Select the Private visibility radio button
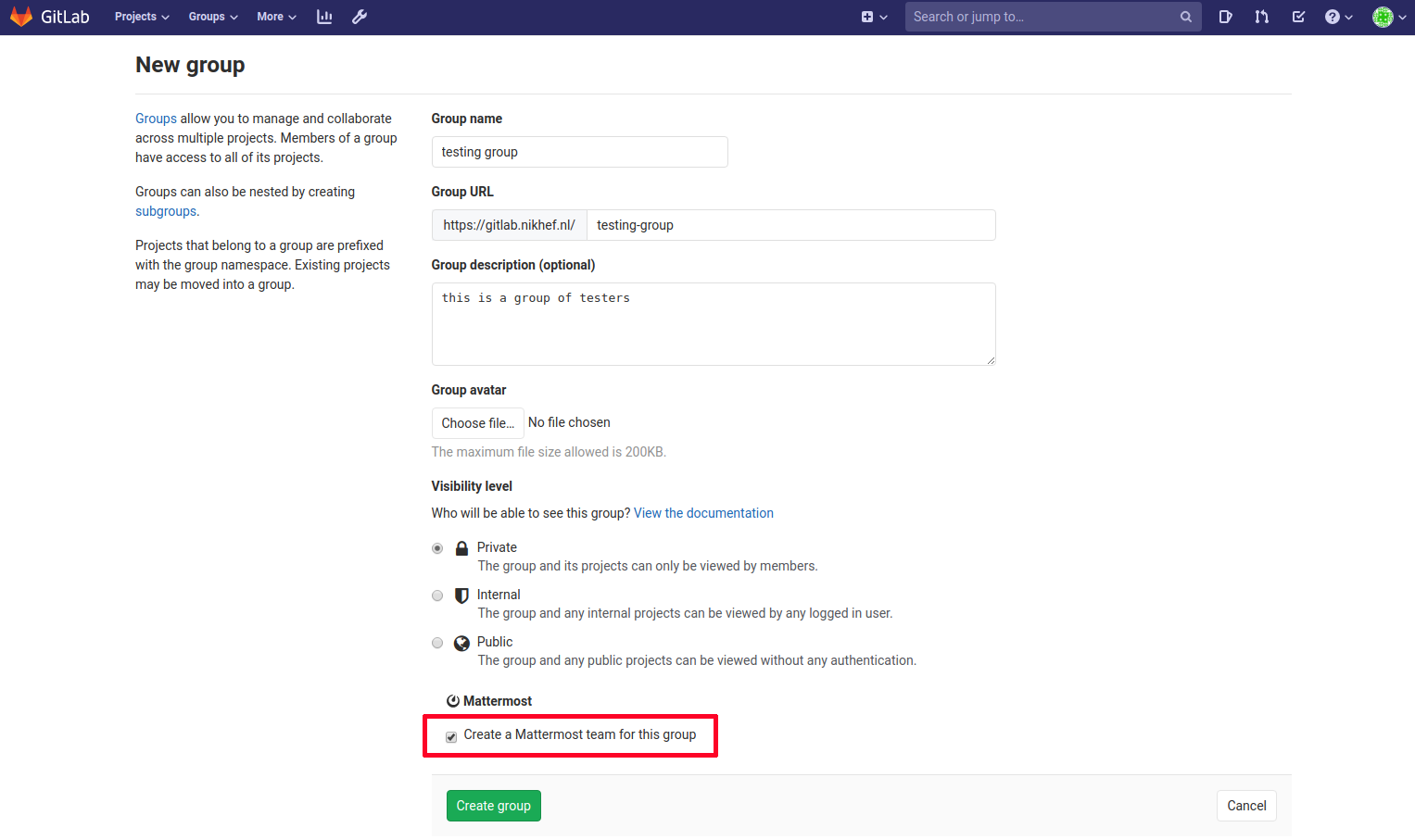 [x=437, y=548]
